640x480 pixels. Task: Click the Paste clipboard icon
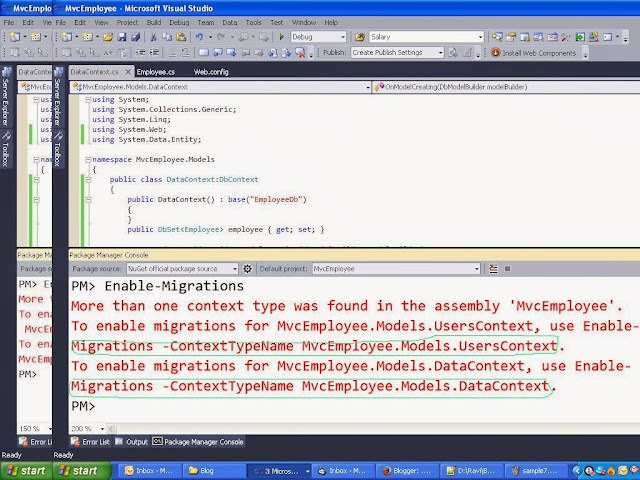pyautogui.click(x=181, y=37)
